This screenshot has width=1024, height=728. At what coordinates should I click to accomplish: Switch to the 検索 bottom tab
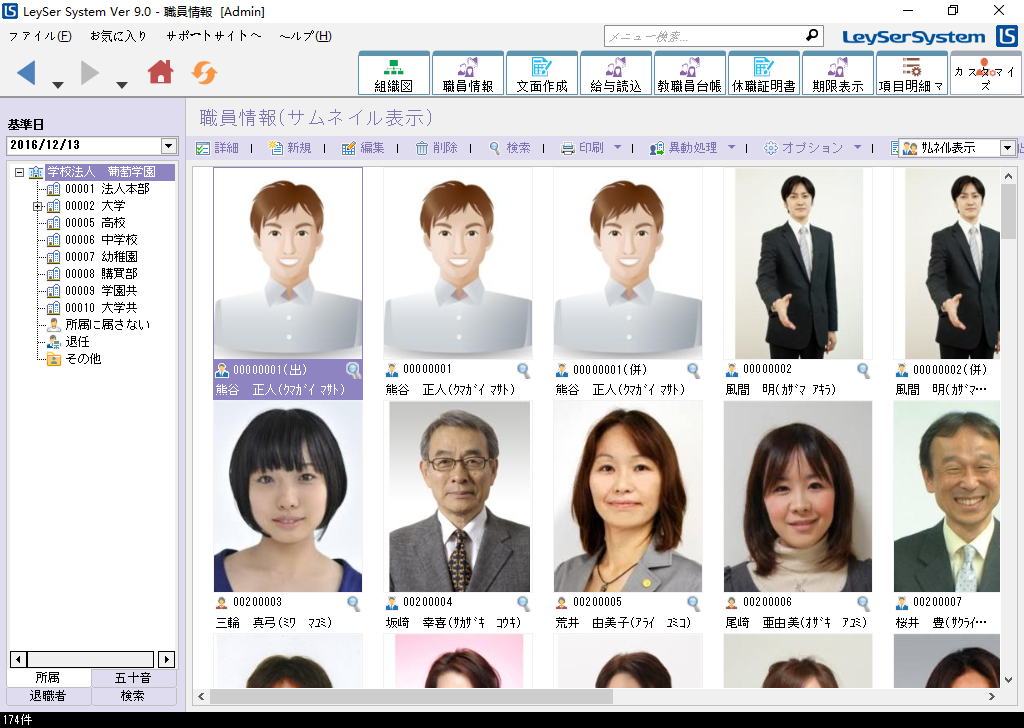pyautogui.click(x=133, y=696)
